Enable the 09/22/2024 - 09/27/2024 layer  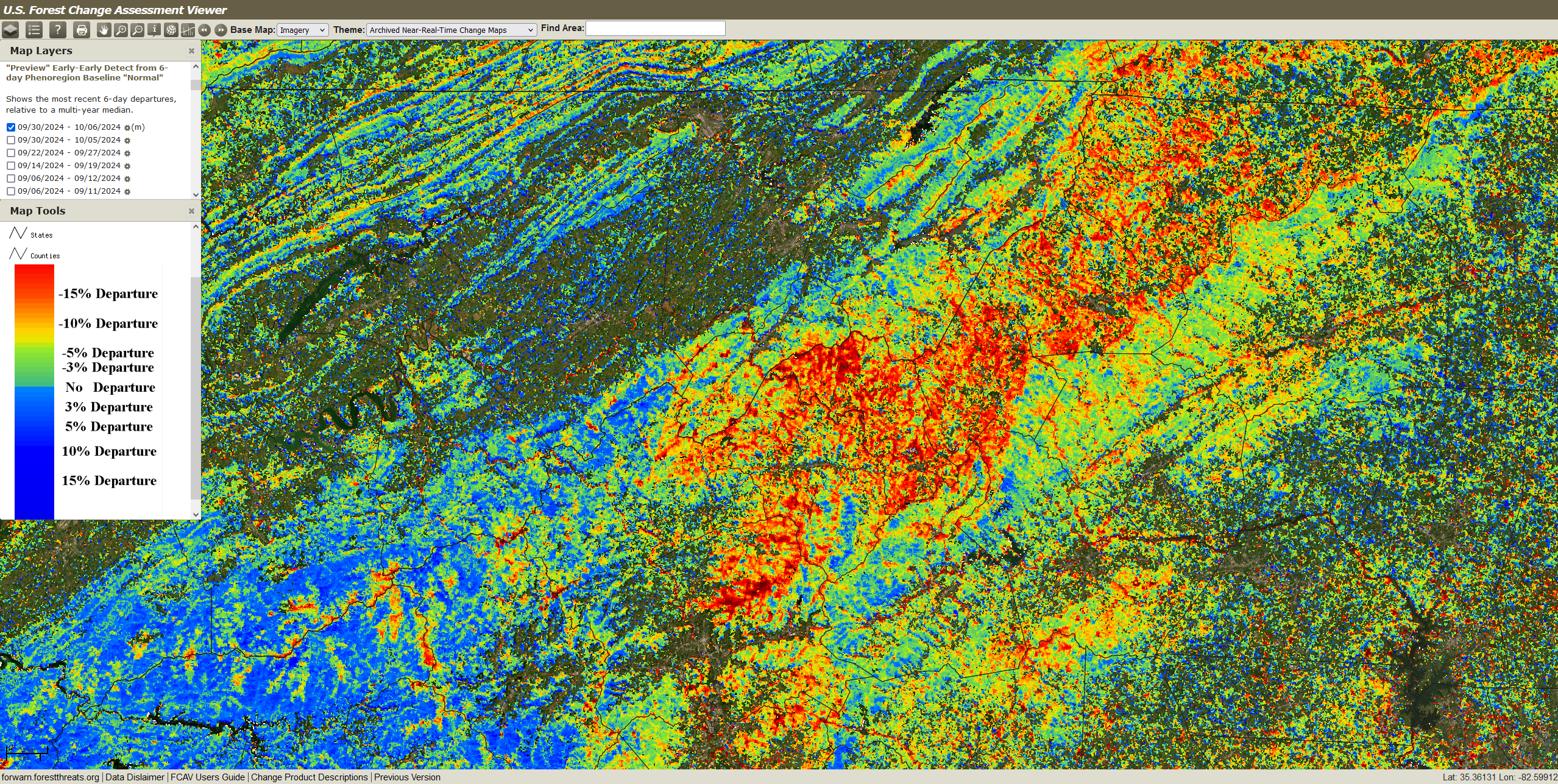[11, 153]
